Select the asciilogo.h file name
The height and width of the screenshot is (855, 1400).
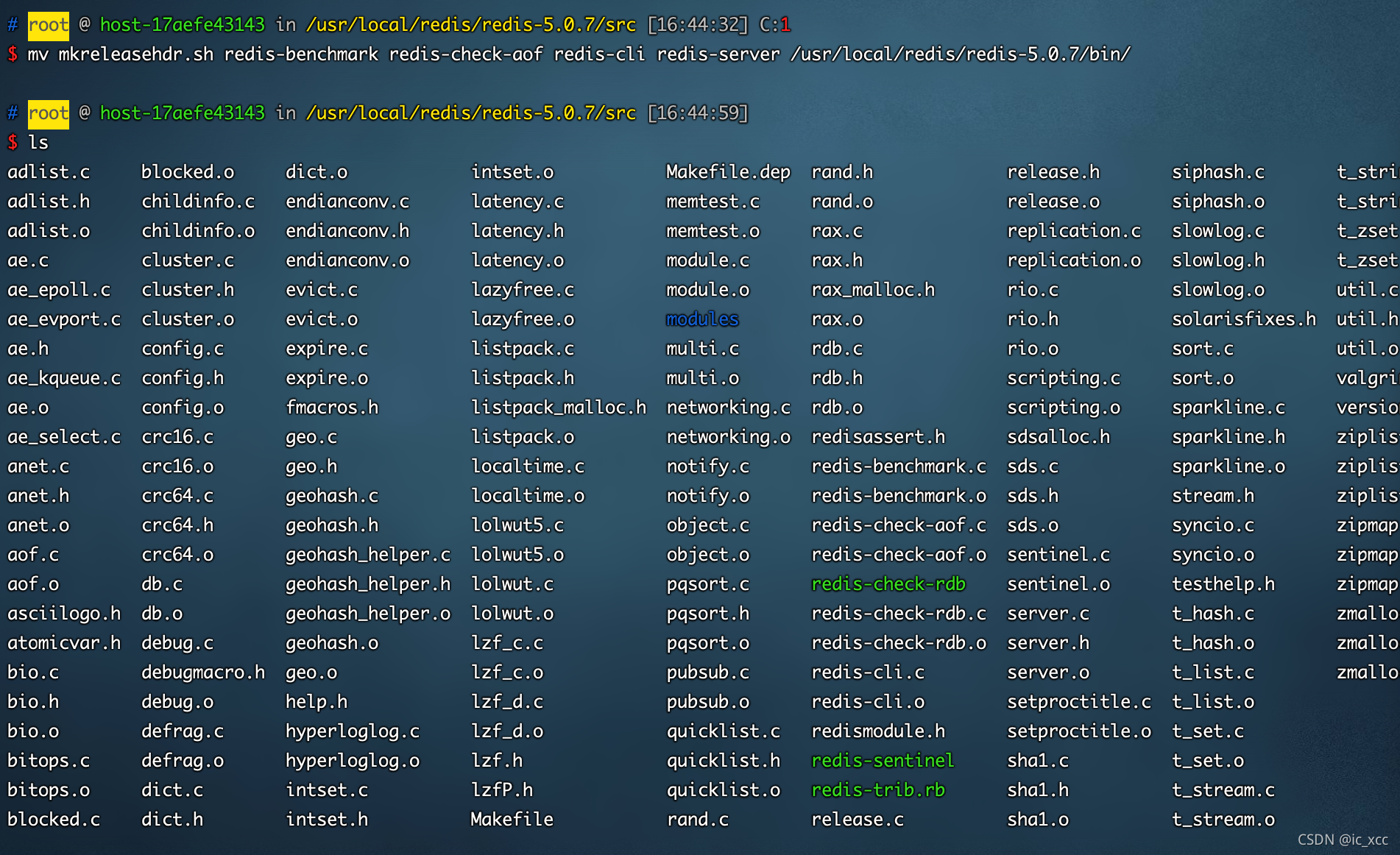coord(64,614)
